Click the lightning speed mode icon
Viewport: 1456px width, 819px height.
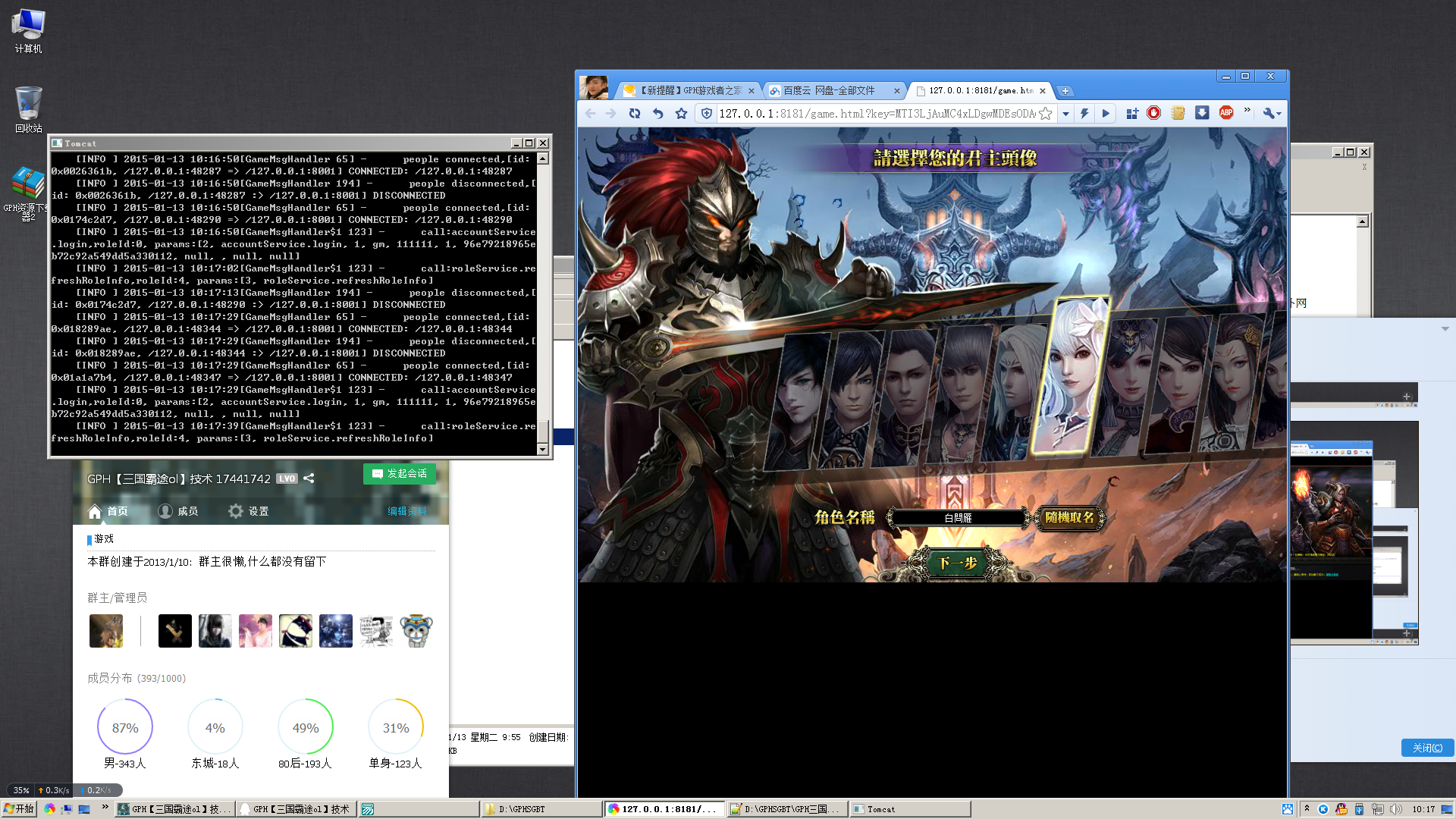pos(1084,114)
